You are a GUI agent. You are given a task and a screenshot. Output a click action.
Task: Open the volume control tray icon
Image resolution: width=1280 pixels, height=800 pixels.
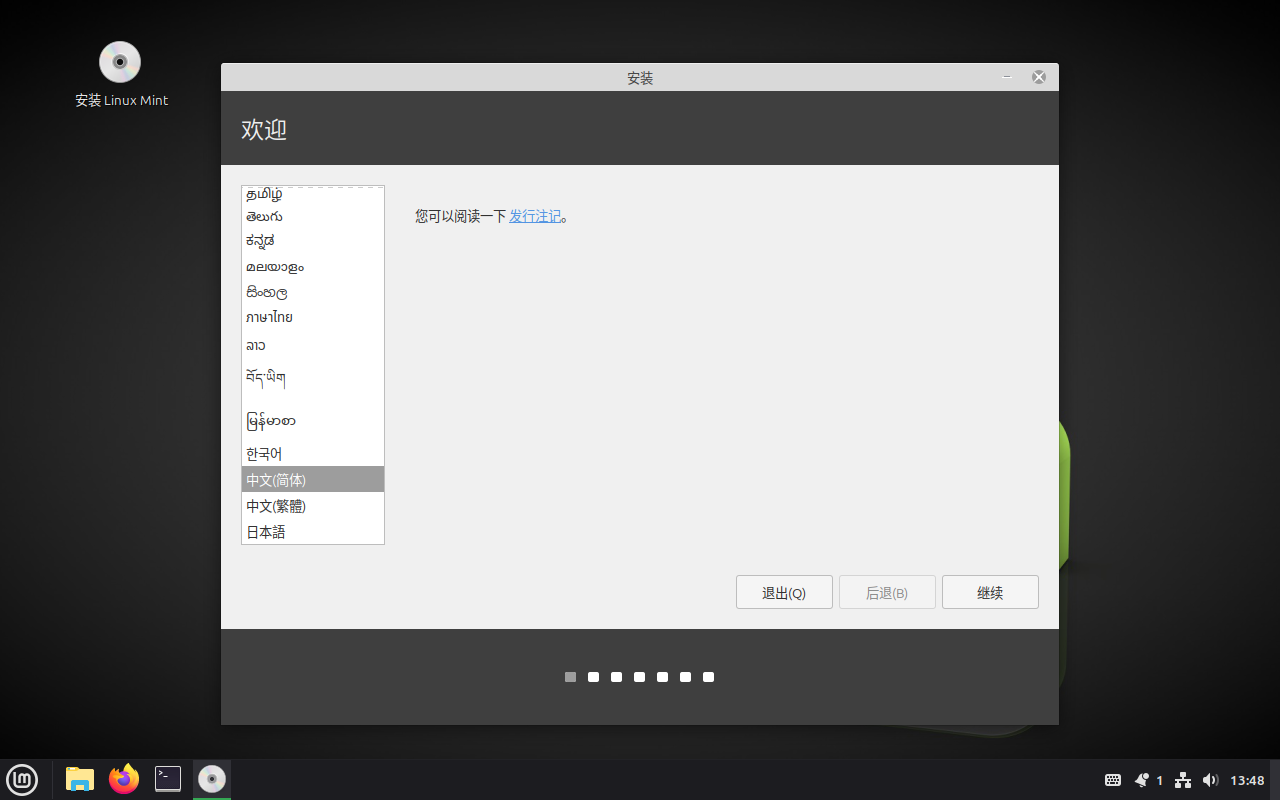pos(1210,780)
